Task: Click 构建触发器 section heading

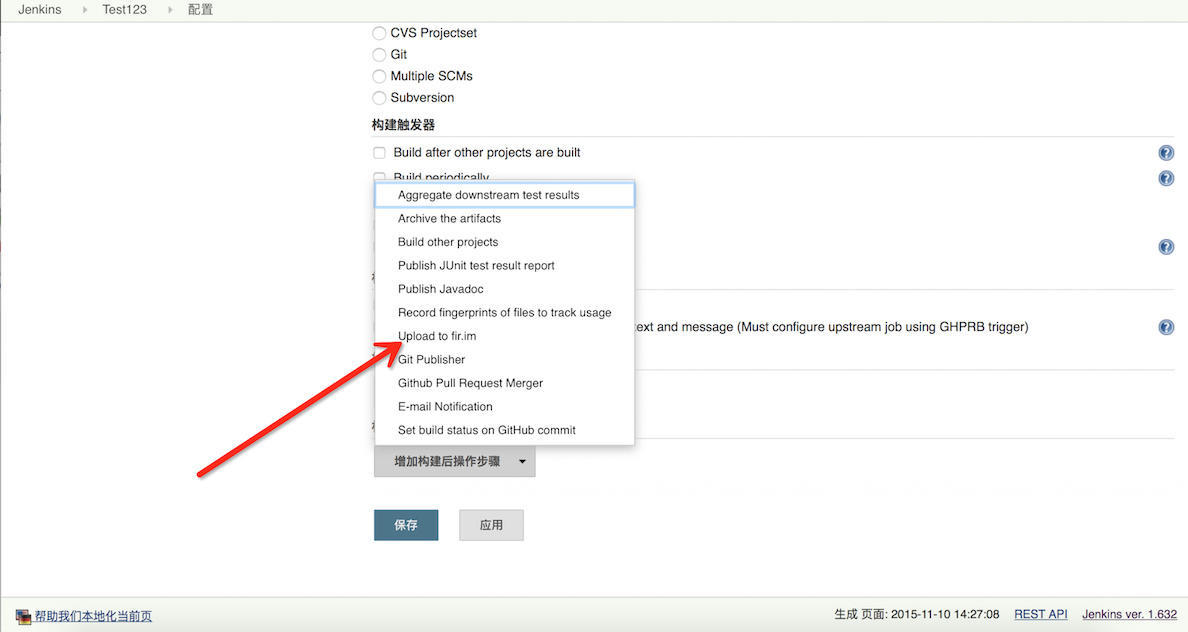Action: click(x=403, y=125)
